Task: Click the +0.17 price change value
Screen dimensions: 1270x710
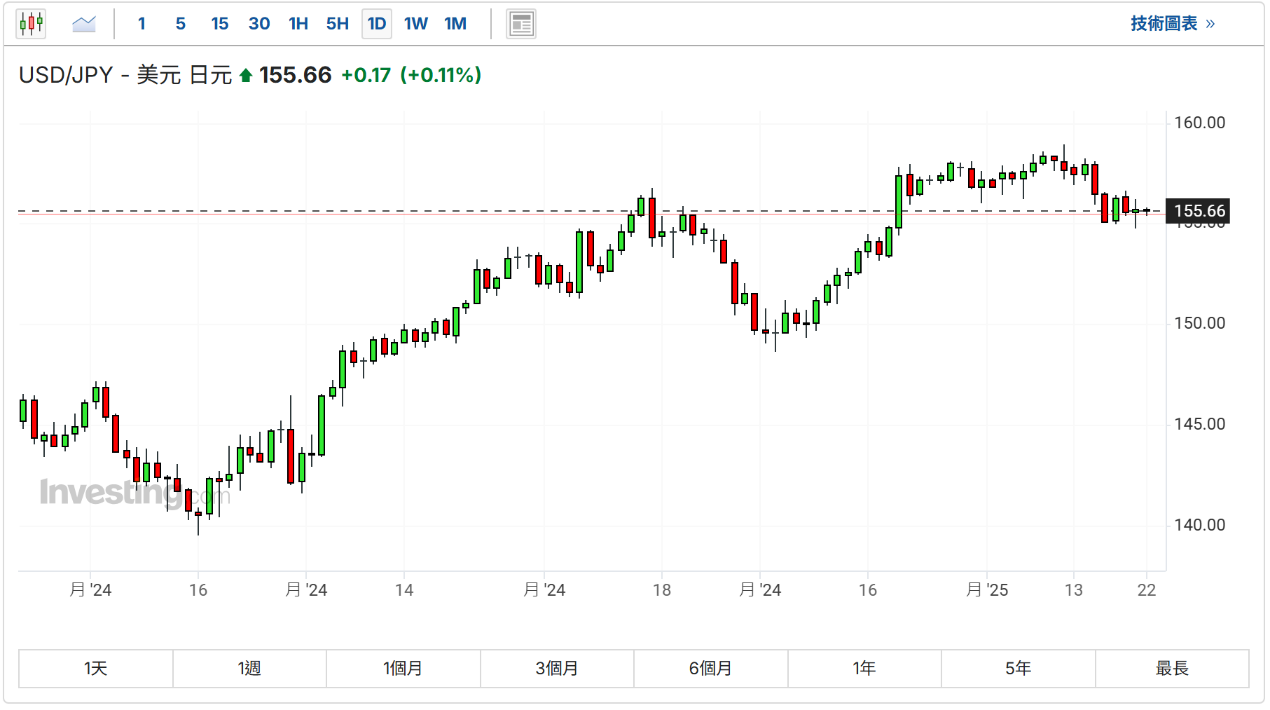Action: click(x=365, y=75)
